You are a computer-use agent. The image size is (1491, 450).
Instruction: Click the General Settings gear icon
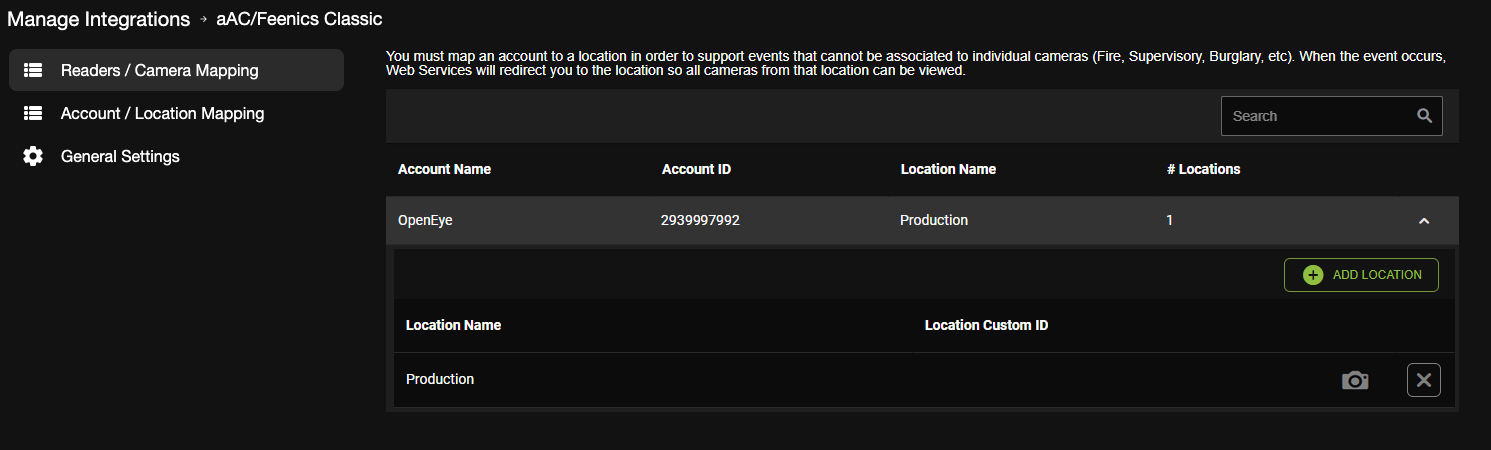(x=33, y=156)
